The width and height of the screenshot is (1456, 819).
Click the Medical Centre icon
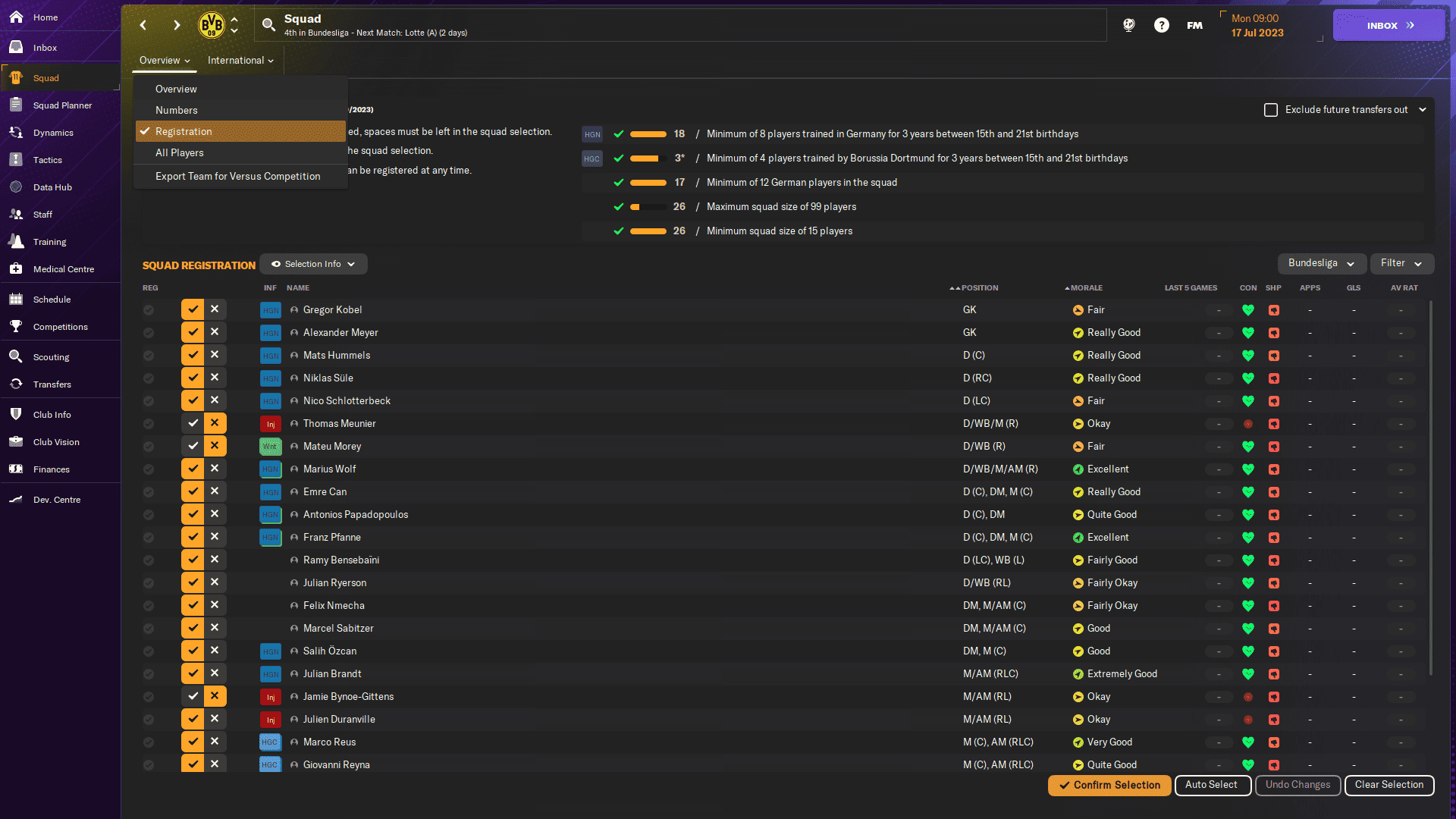point(16,268)
